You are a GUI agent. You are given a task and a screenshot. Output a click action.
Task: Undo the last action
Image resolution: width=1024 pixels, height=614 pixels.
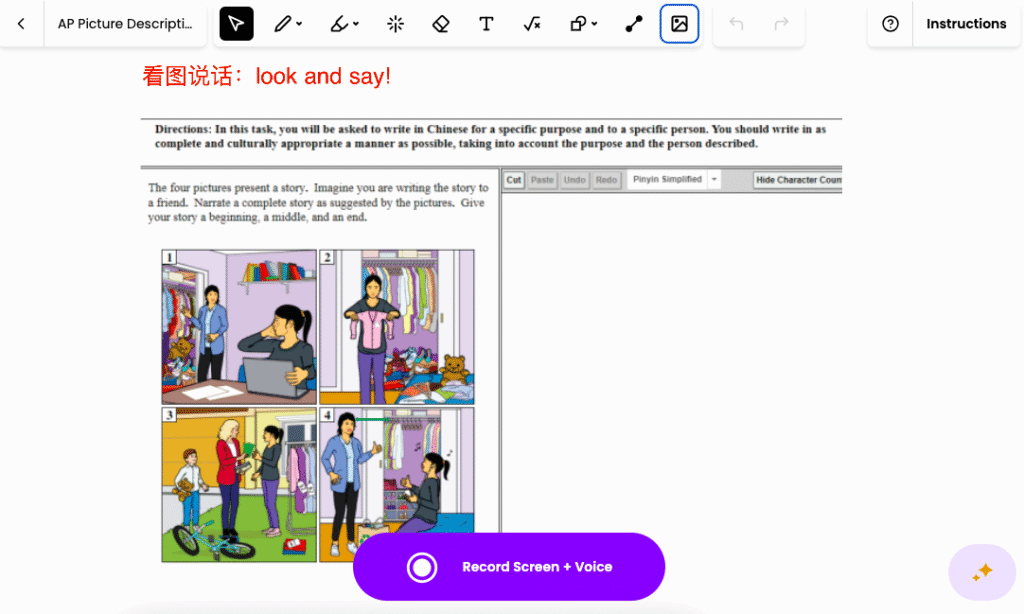[737, 24]
